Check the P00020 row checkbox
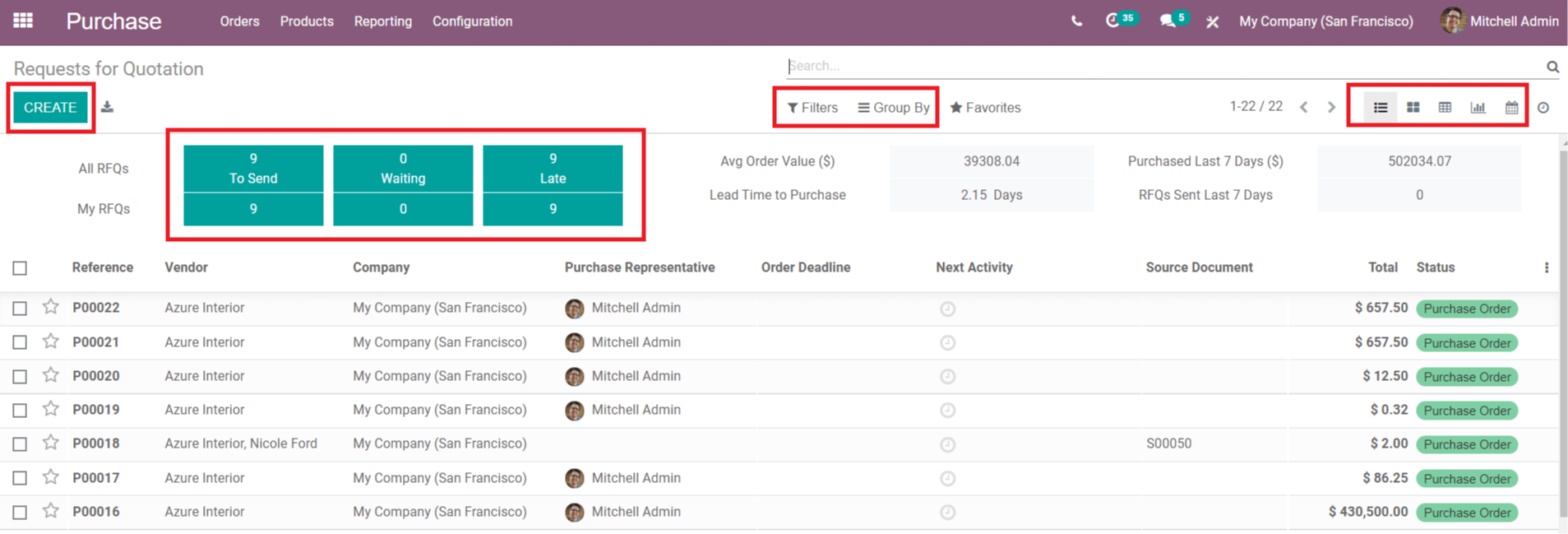1568x534 pixels. [x=20, y=377]
